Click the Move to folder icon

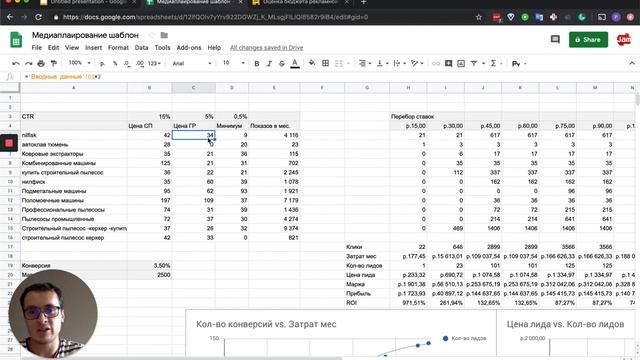click(x=164, y=36)
